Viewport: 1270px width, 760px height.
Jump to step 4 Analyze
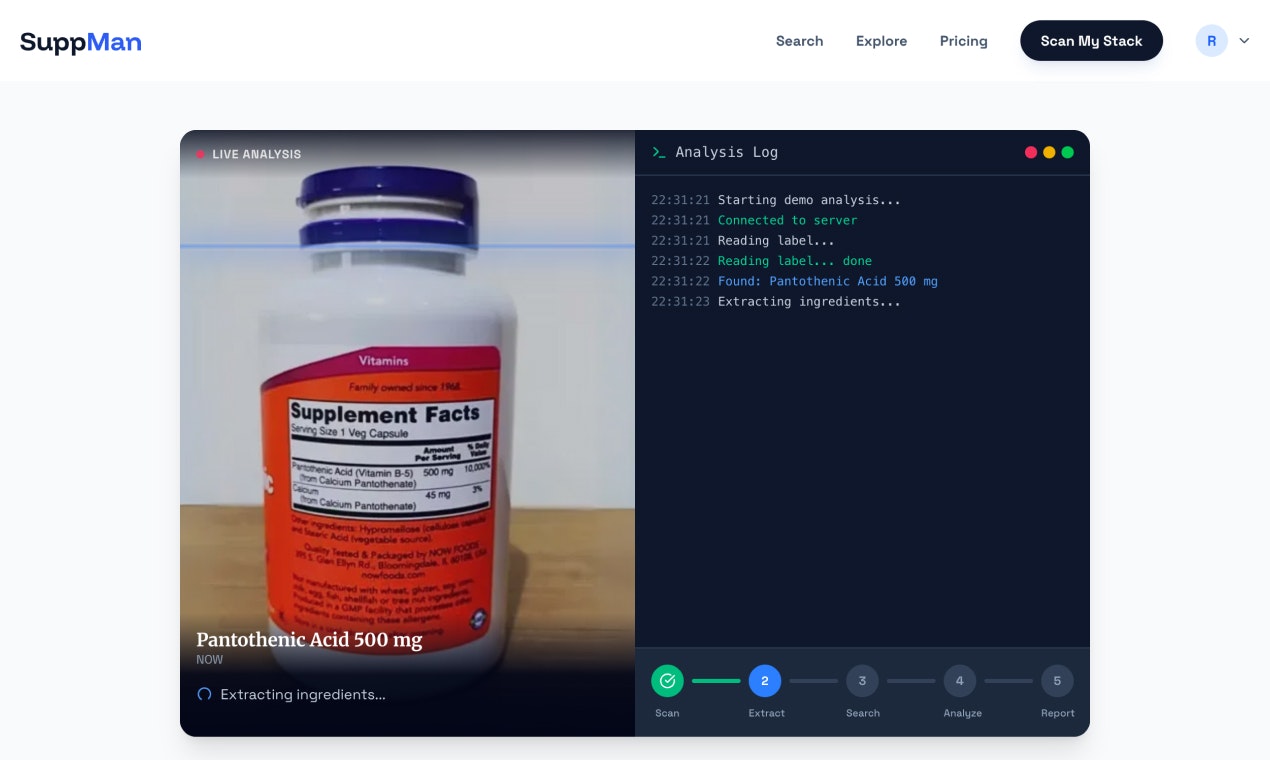(959, 681)
